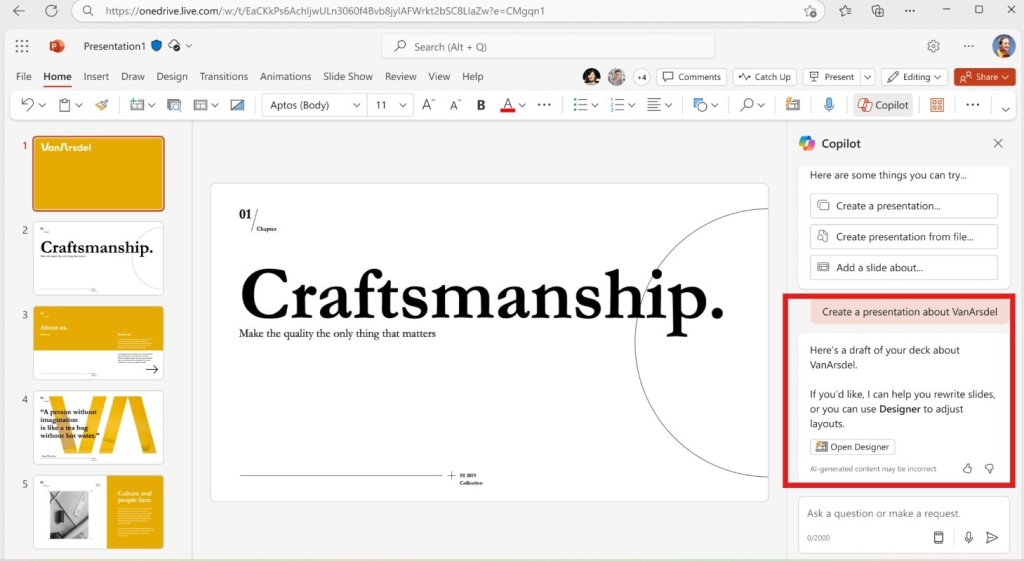
Task: Click the bullets list icon
Action: [580, 104]
